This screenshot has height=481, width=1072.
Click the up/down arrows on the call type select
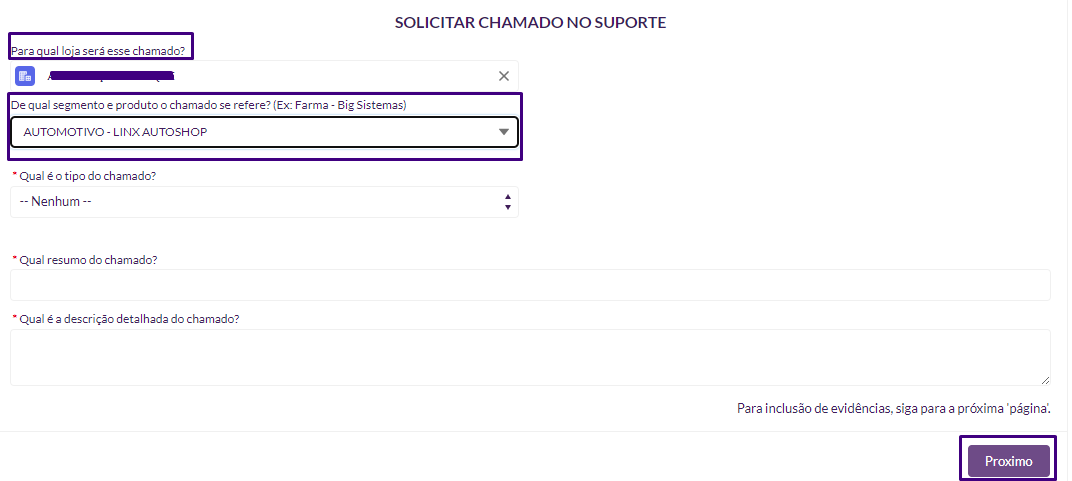(x=508, y=202)
